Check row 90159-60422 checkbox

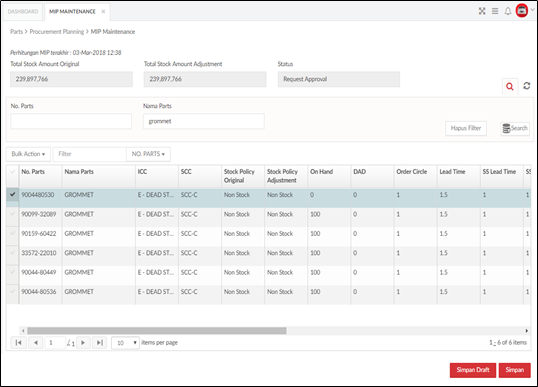click(x=13, y=233)
